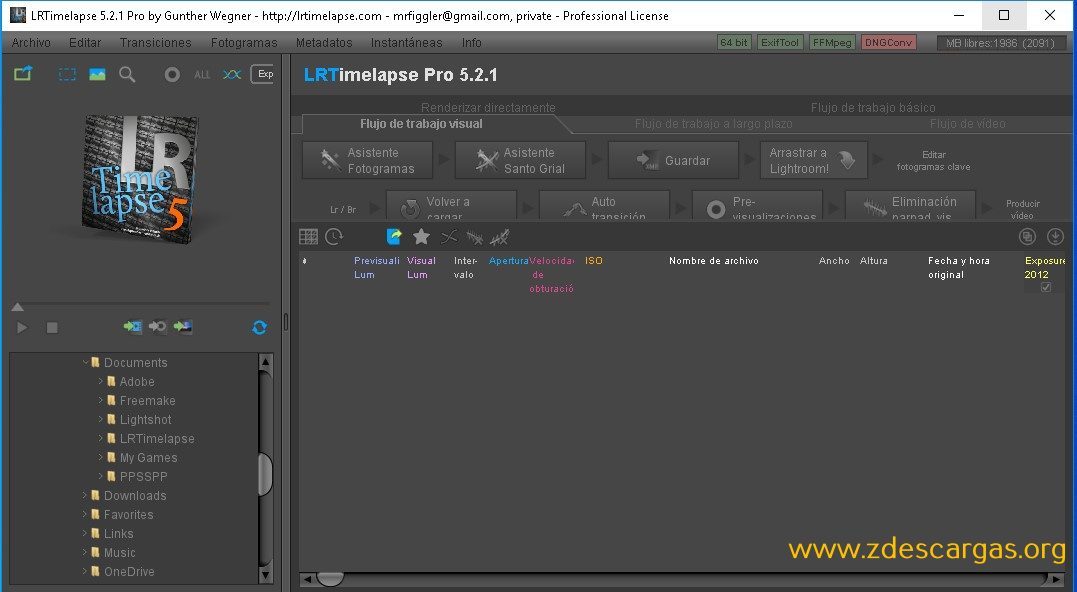Image resolution: width=1077 pixels, height=592 pixels.
Task: Click the Arrastrar a Lightroom button
Action: coord(814,160)
